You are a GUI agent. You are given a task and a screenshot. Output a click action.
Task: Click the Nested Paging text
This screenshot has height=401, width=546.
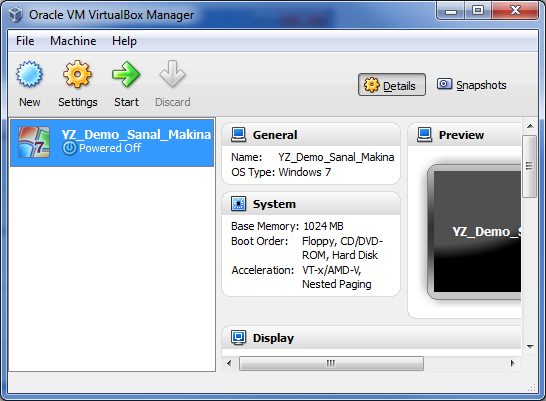(x=337, y=284)
